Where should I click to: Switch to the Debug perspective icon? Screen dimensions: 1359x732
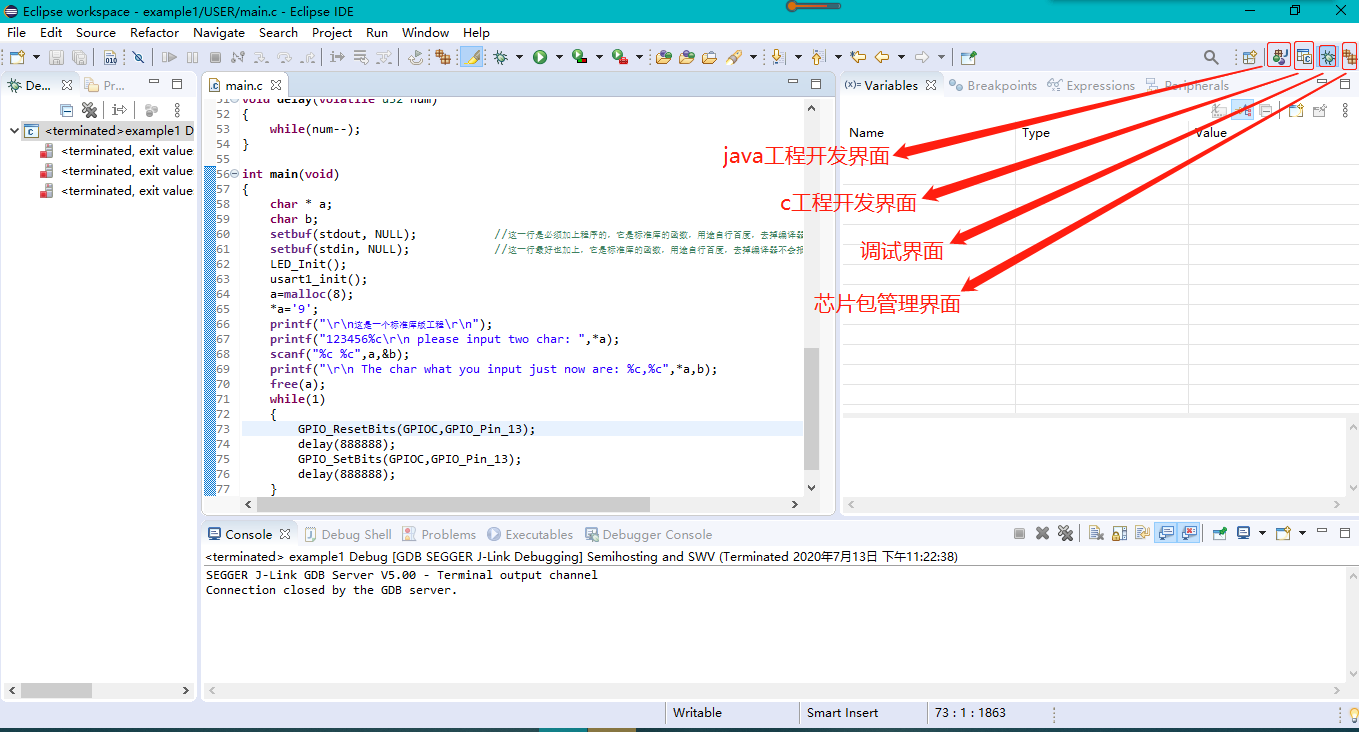pyautogui.click(x=1328, y=57)
